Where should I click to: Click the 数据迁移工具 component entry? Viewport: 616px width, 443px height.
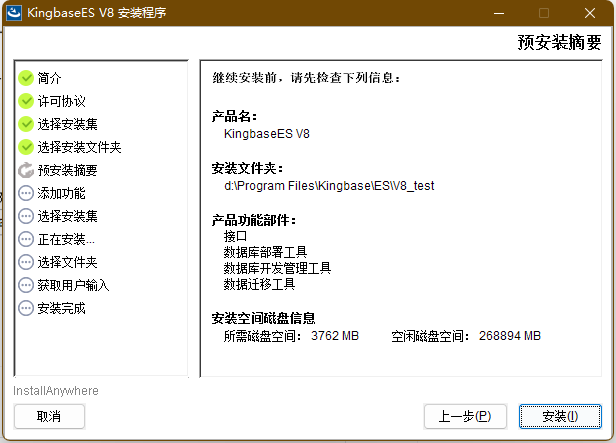259,284
